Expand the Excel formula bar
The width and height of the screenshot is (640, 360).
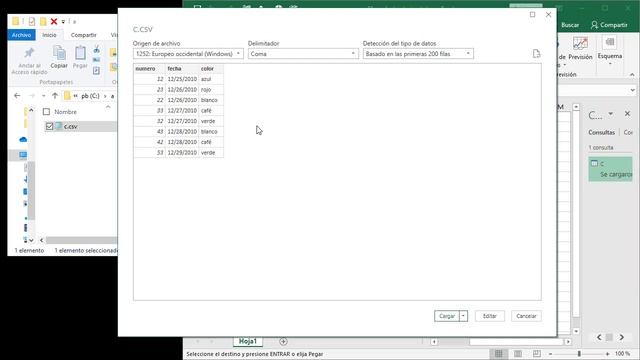click(x=632, y=90)
